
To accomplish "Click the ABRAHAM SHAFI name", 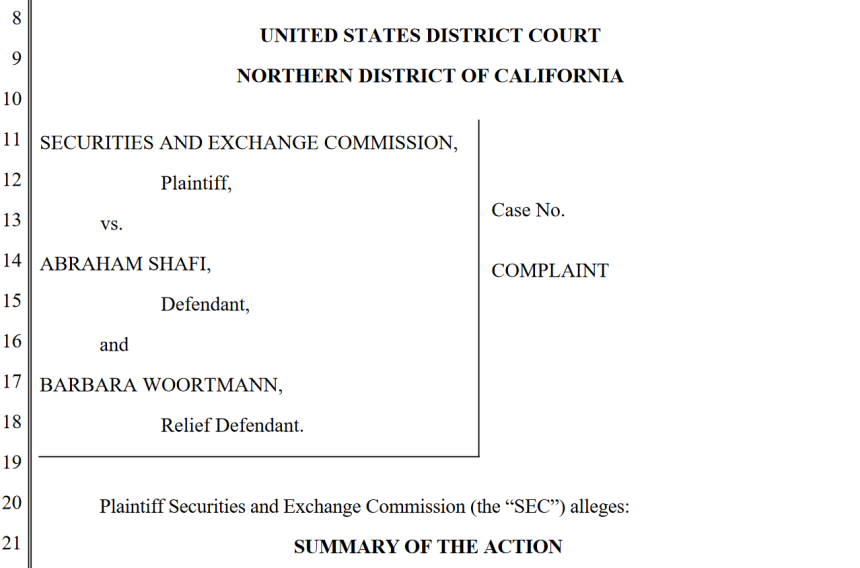I will coord(125,264).
